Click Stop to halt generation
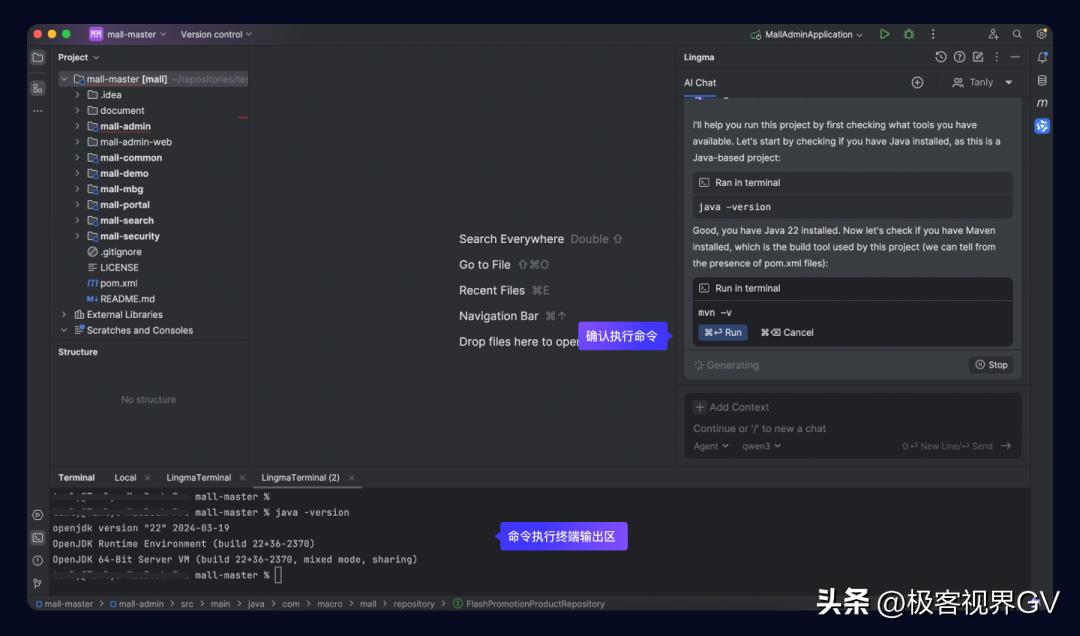Screen dimensions: 1080x636 991,364
